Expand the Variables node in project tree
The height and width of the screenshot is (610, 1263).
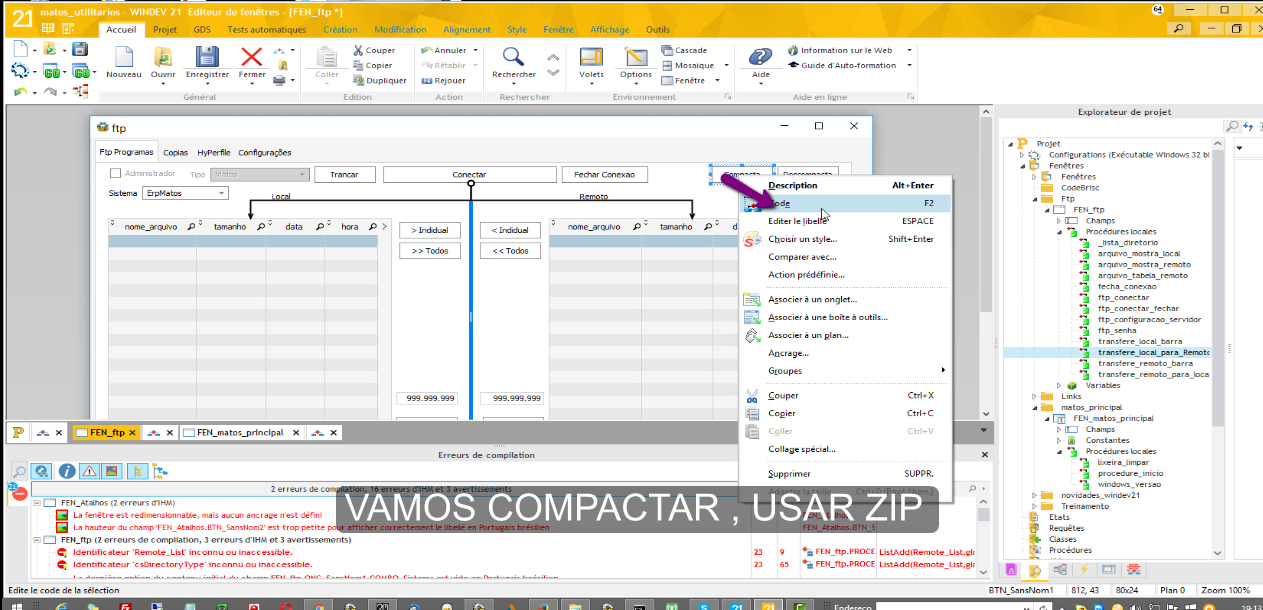pos(1059,385)
